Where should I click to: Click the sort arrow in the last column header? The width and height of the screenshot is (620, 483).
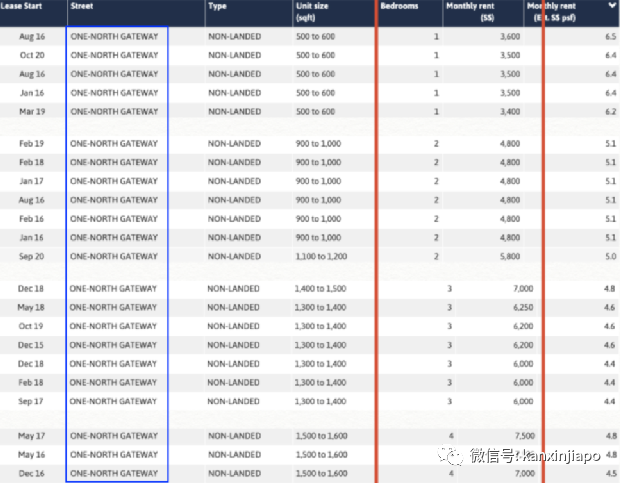pyautogui.click(x=611, y=6)
